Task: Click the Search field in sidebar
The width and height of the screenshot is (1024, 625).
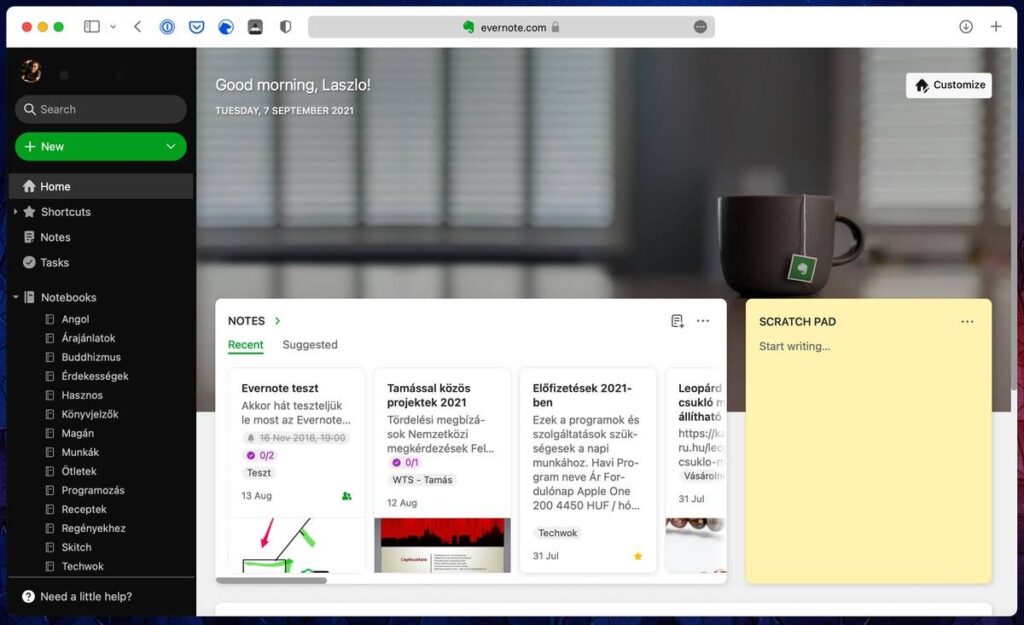Action: (101, 109)
